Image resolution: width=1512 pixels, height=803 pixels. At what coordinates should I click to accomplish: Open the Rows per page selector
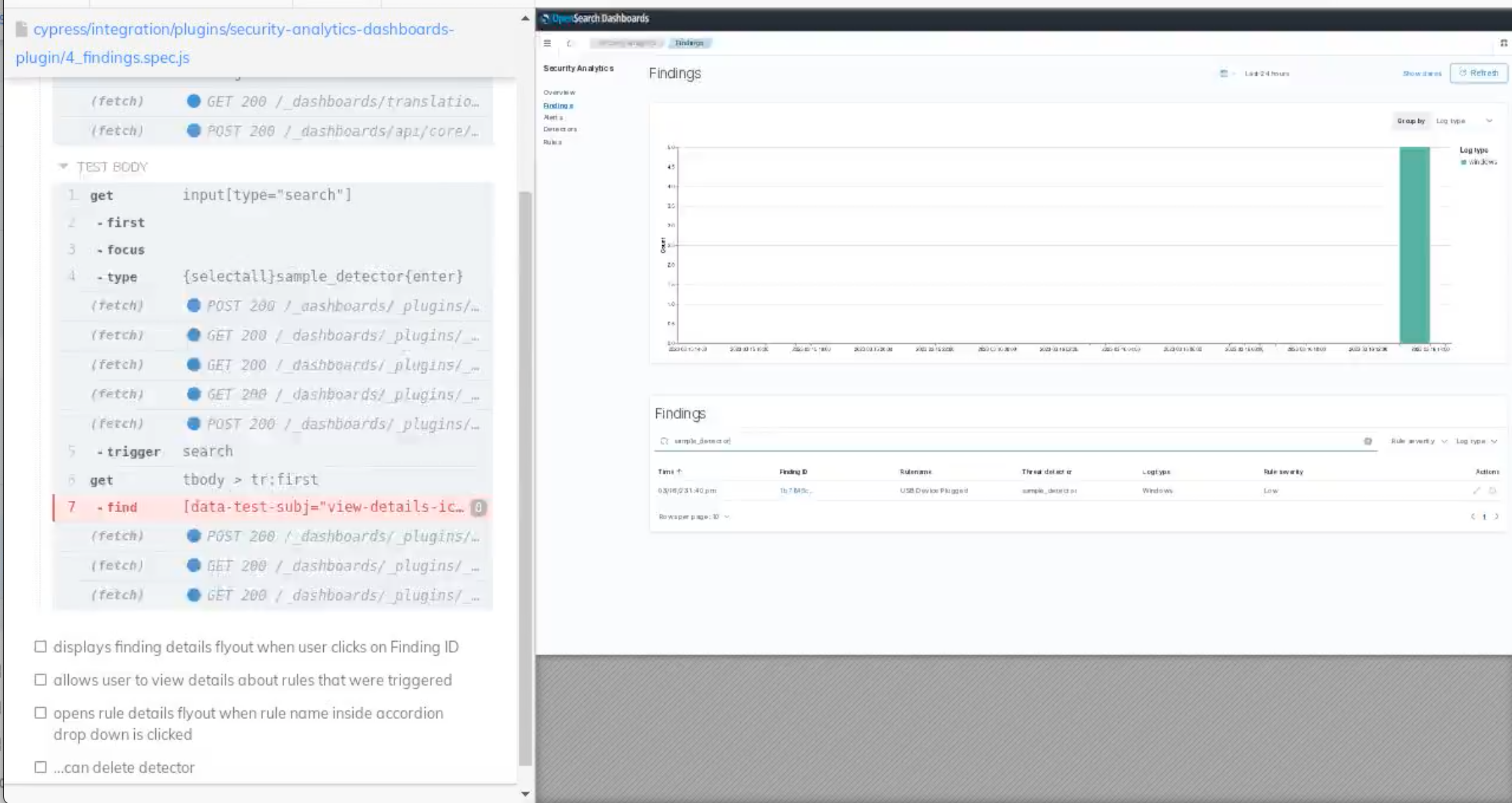[694, 517]
